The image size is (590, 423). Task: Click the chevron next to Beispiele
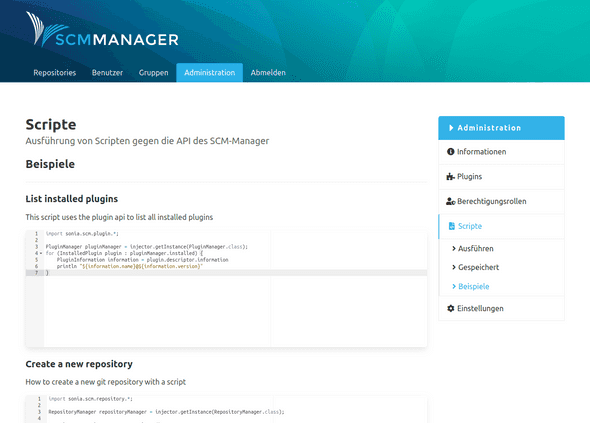[454, 286]
